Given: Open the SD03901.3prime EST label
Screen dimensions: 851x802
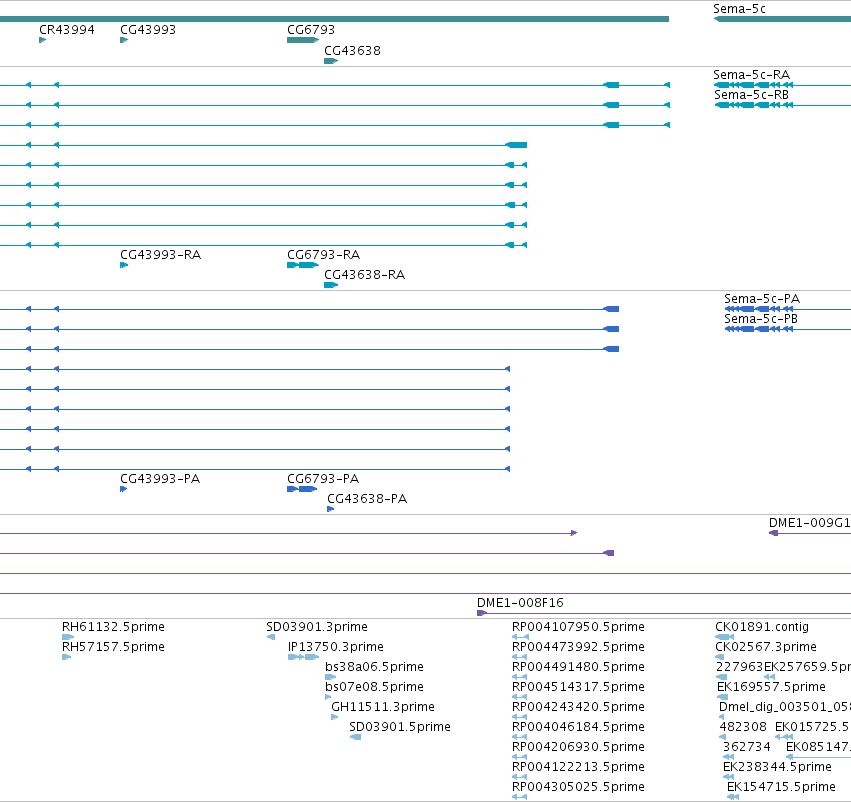Looking at the screenshot, I should tap(317, 627).
